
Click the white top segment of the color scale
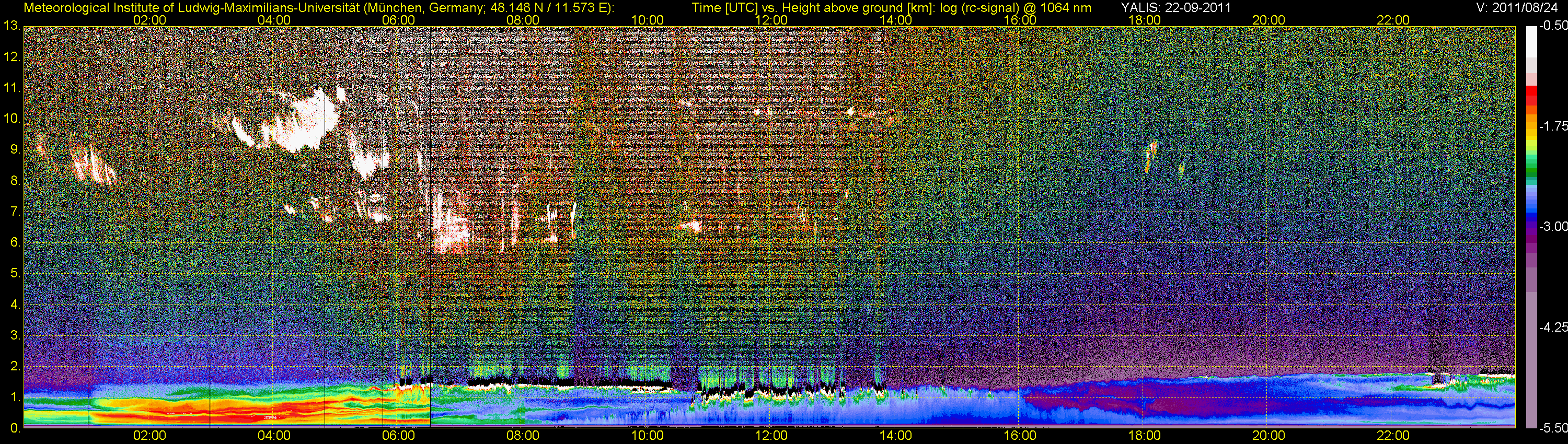pyautogui.click(x=1531, y=41)
